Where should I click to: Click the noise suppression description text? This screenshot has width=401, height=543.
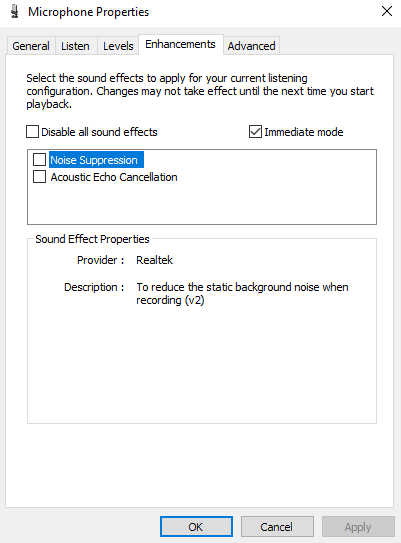click(242, 293)
